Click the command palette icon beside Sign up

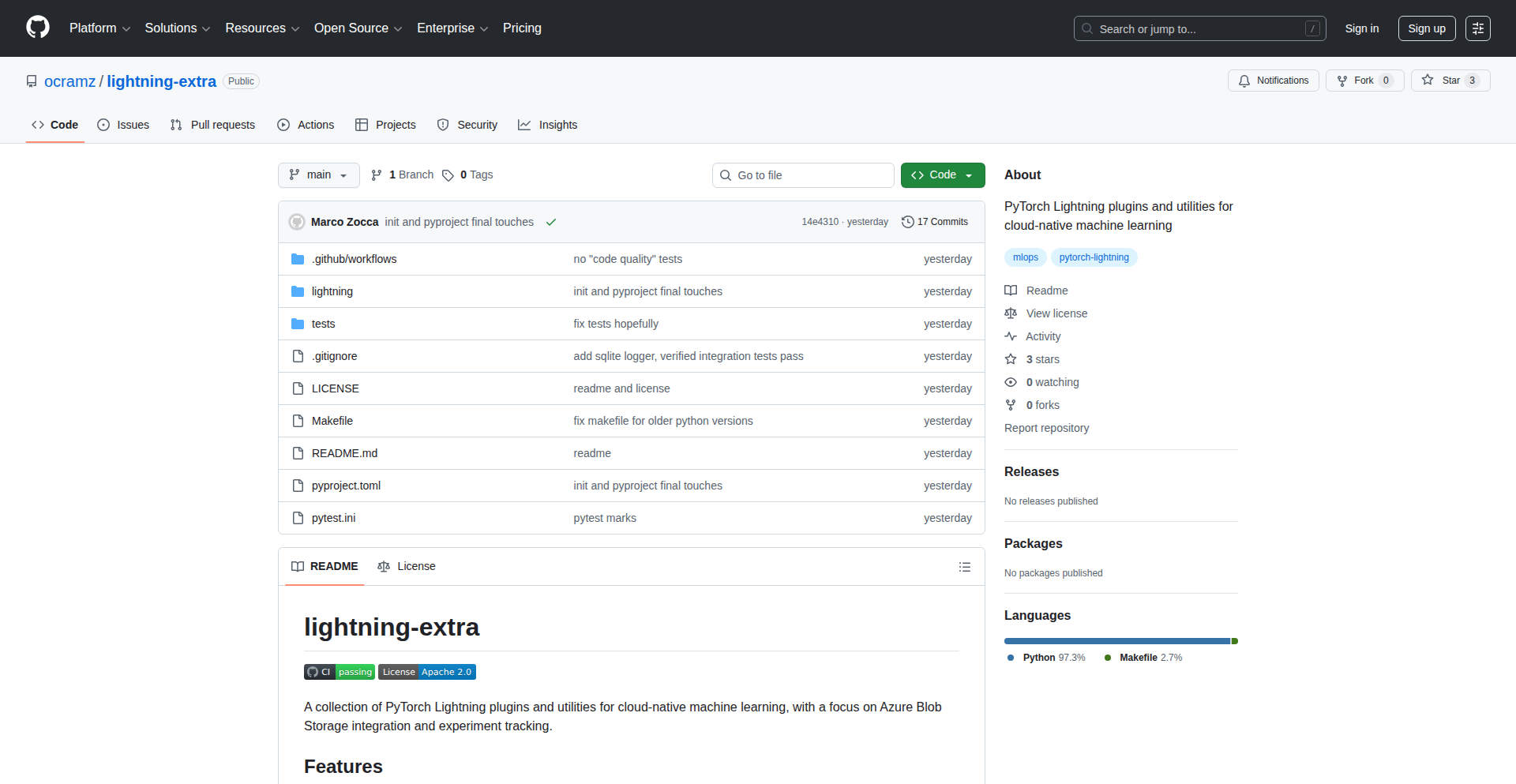(x=1477, y=28)
